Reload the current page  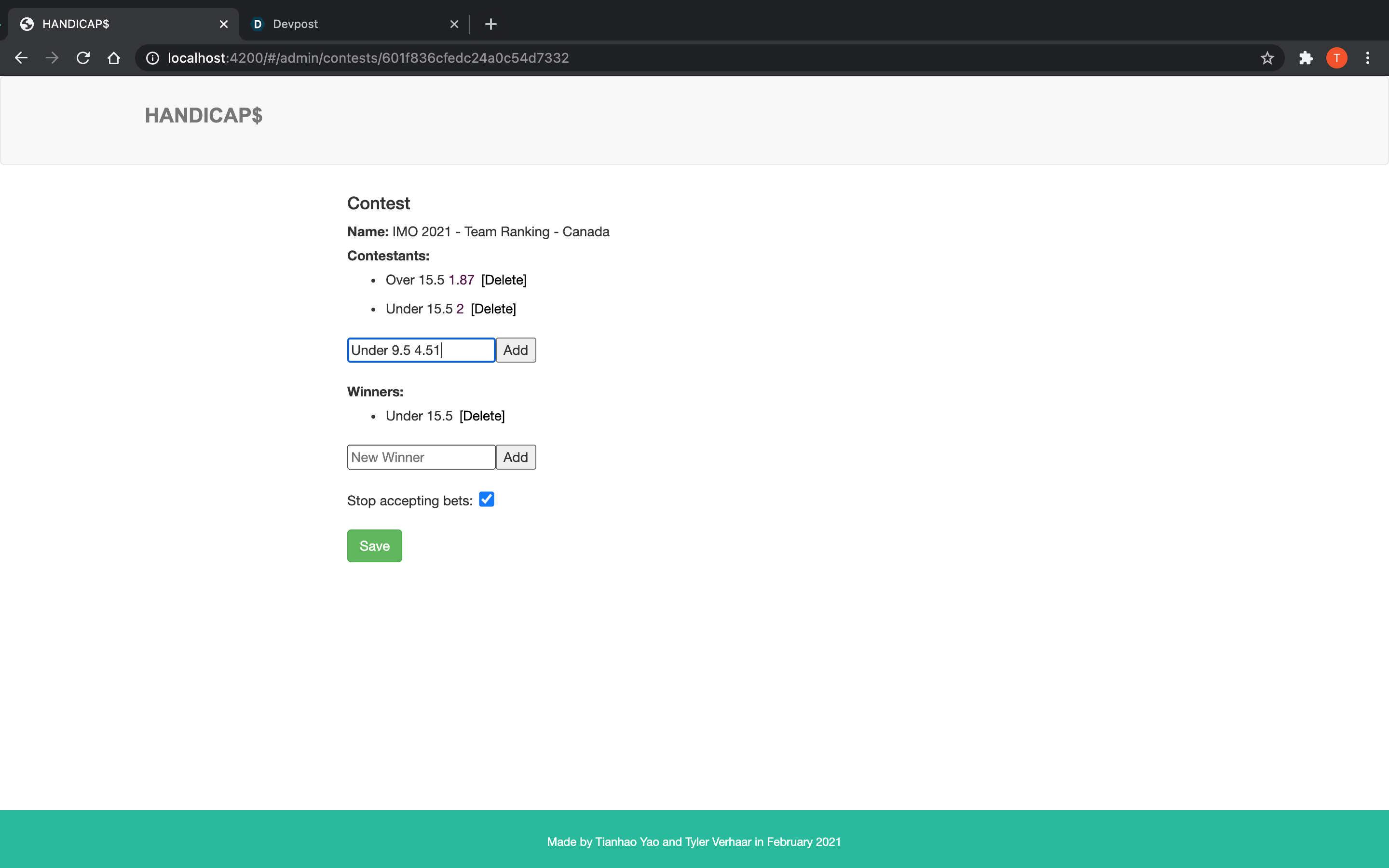pyautogui.click(x=83, y=58)
